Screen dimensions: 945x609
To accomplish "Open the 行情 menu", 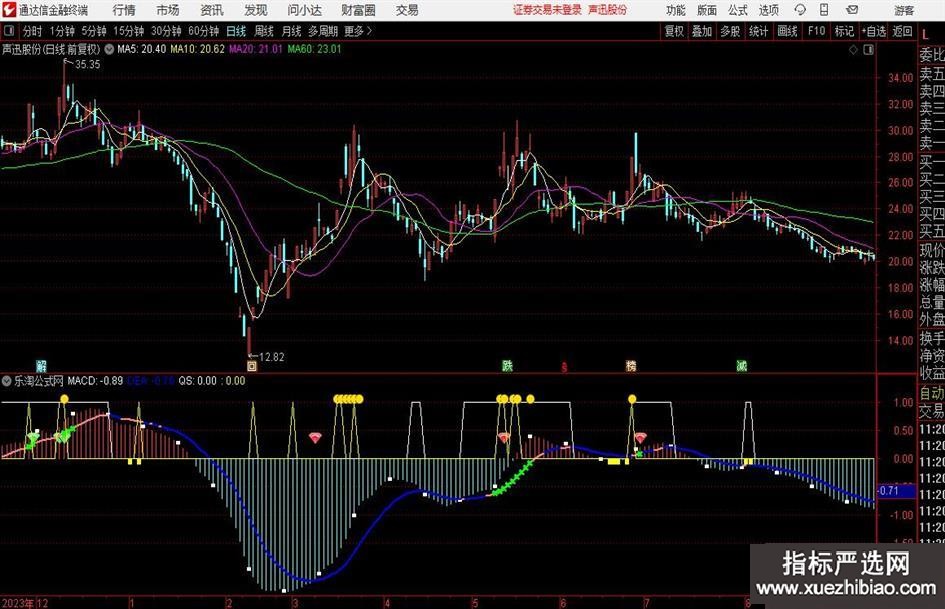I will tap(124, 10).
